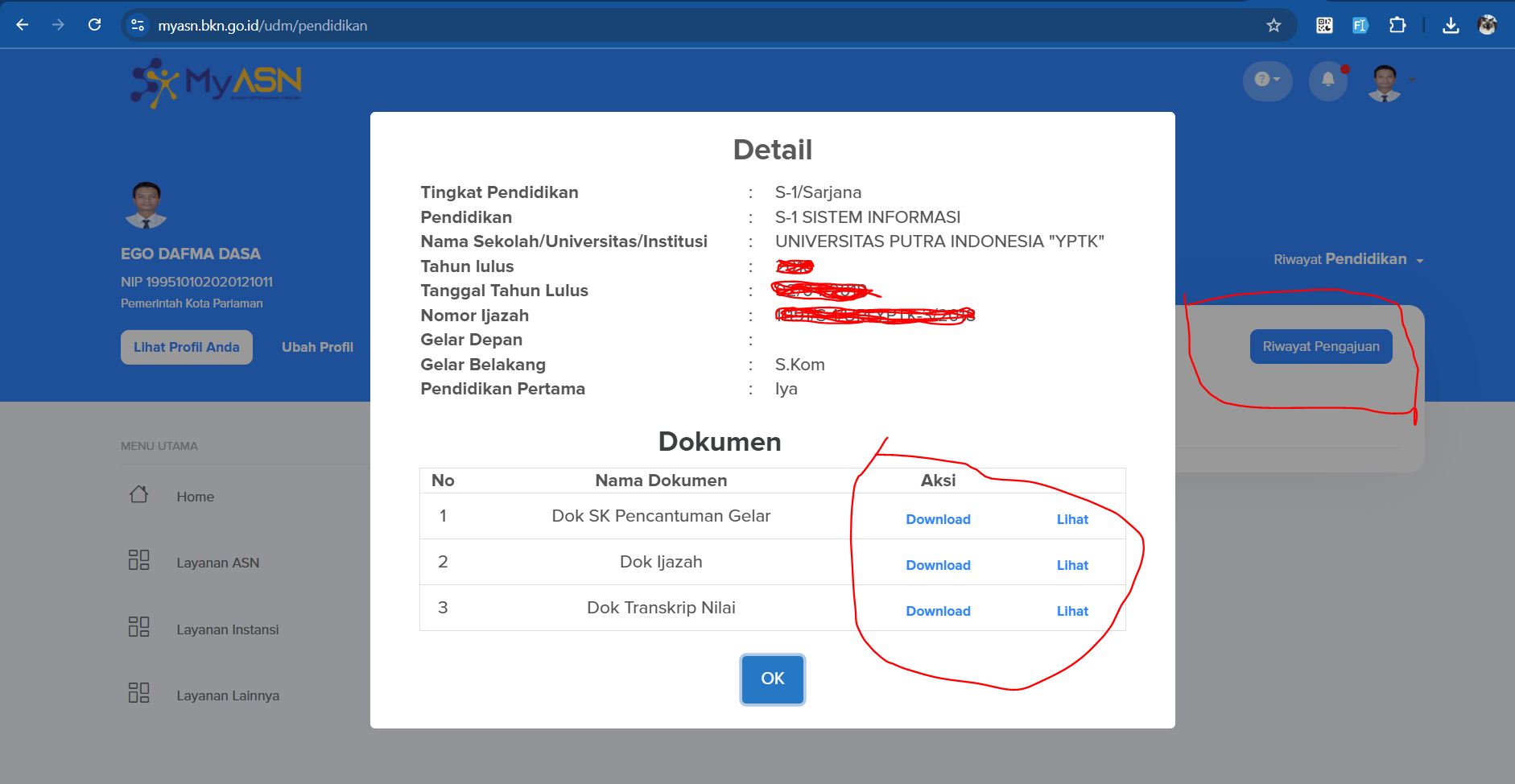This screenshot has width=1515, height=784.
Task: Expand the Riwayat Pendidikan dropdown
Action: click(1348, 259)
